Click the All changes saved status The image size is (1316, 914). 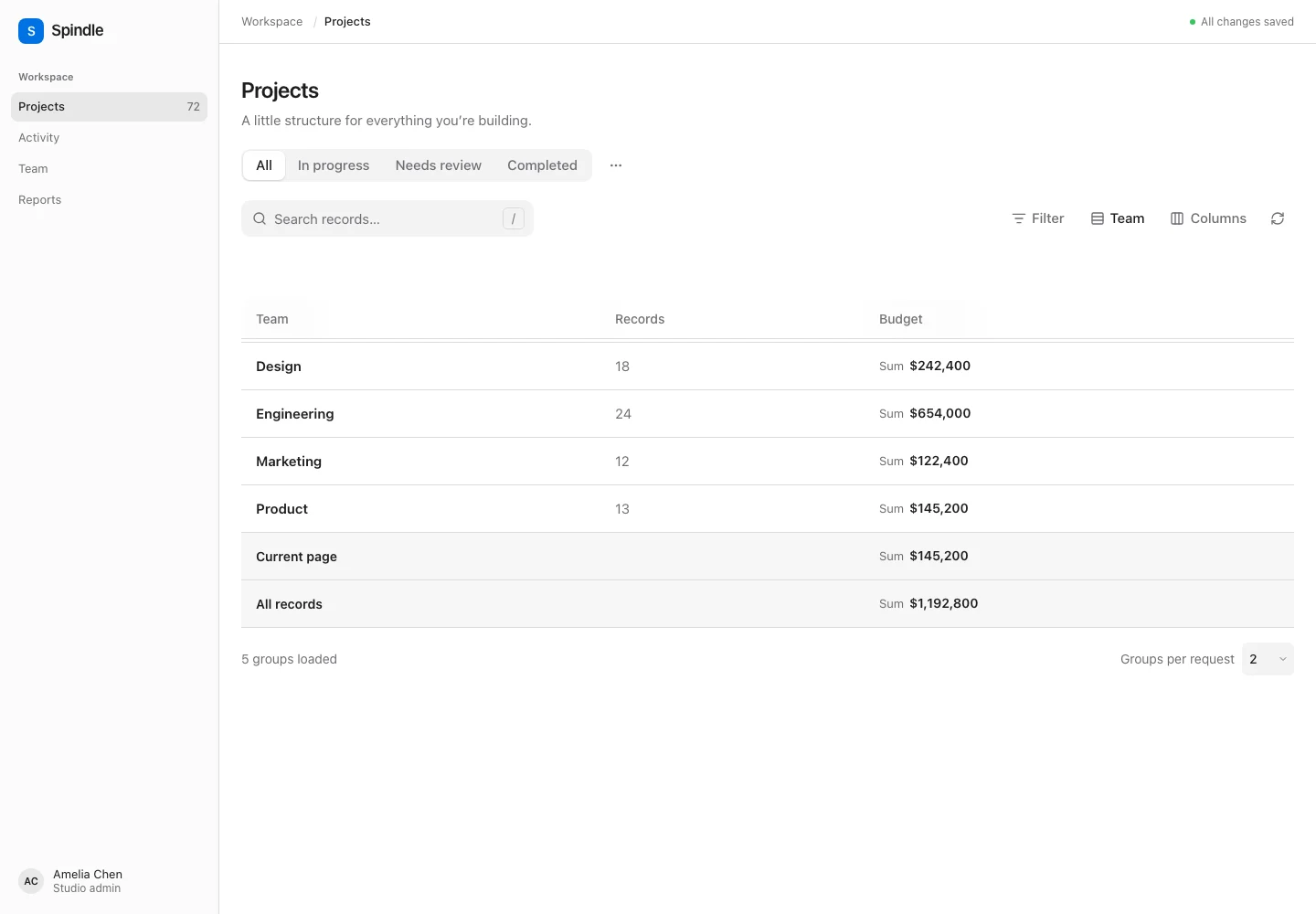point(1242,22)
